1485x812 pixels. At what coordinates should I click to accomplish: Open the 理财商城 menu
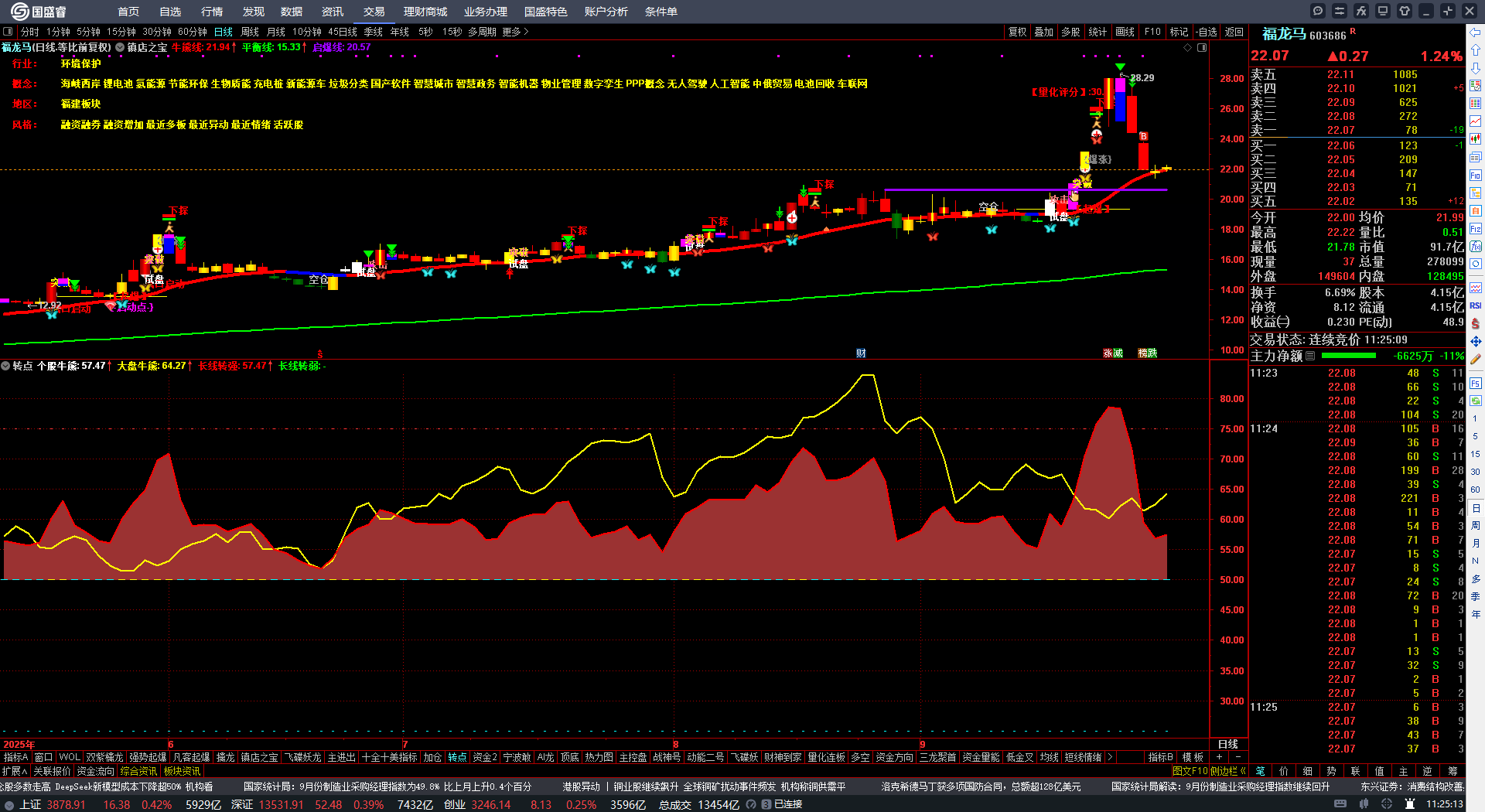click(425, 12)
